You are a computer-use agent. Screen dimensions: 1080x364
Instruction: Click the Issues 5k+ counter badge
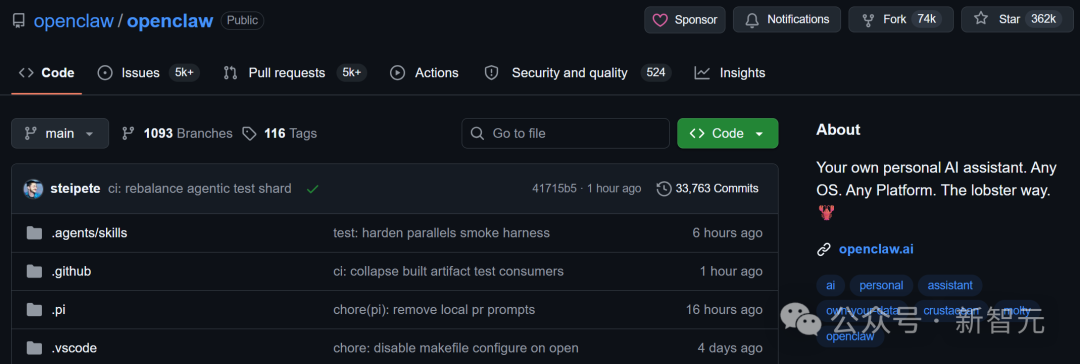(184, 72)
